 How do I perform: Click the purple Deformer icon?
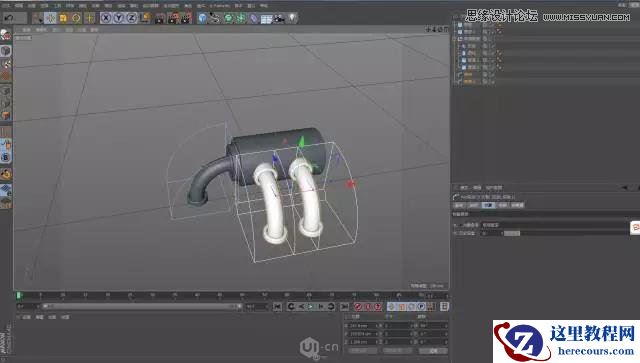253,18
